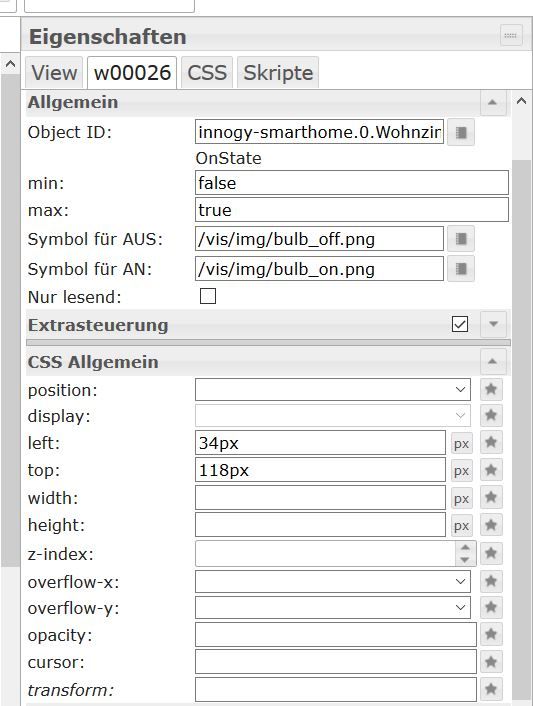
Task: Expand the Extrasteuerung section arrow
Action: point(493,324)
